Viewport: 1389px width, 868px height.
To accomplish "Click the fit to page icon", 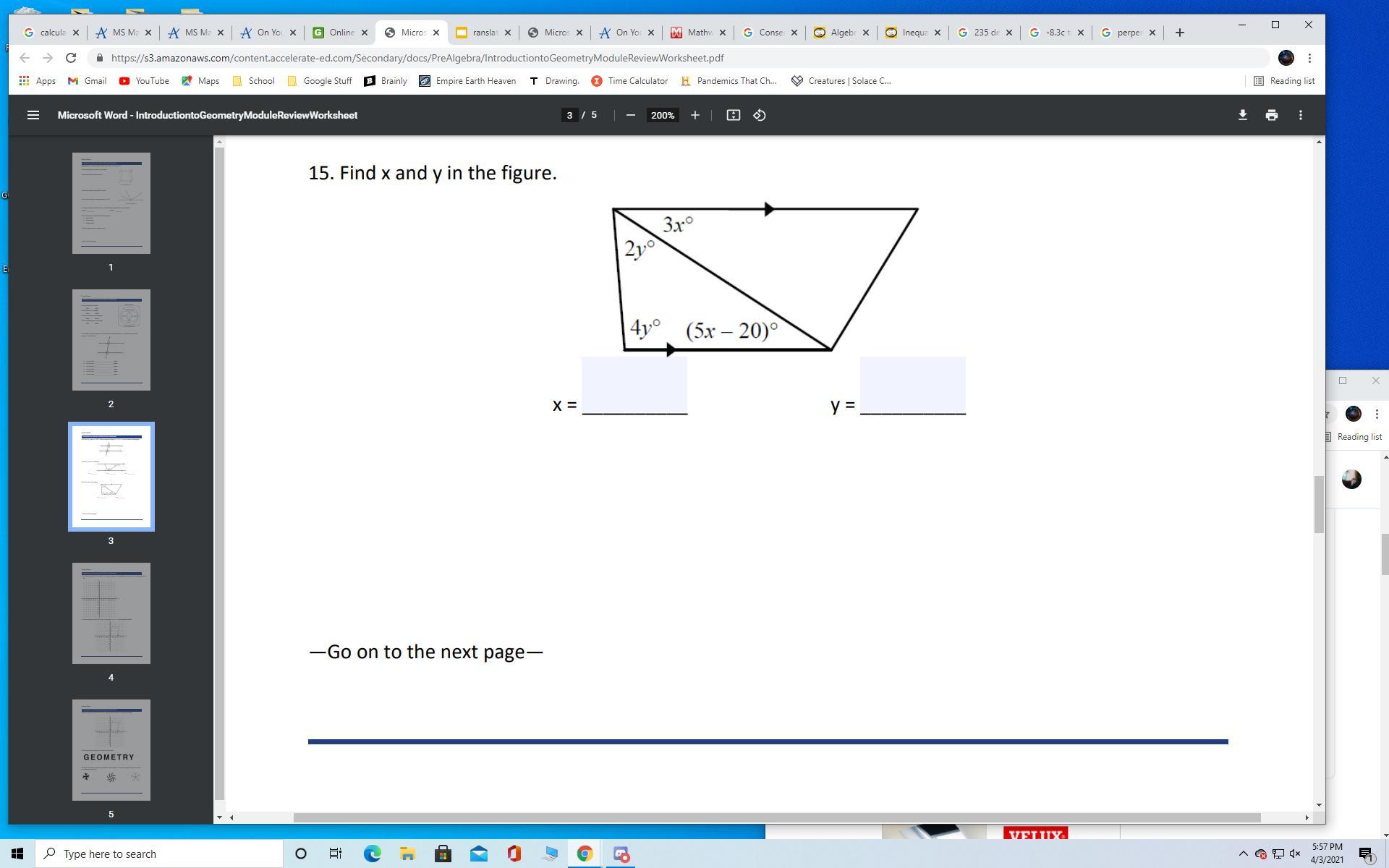I will point(733,115).
